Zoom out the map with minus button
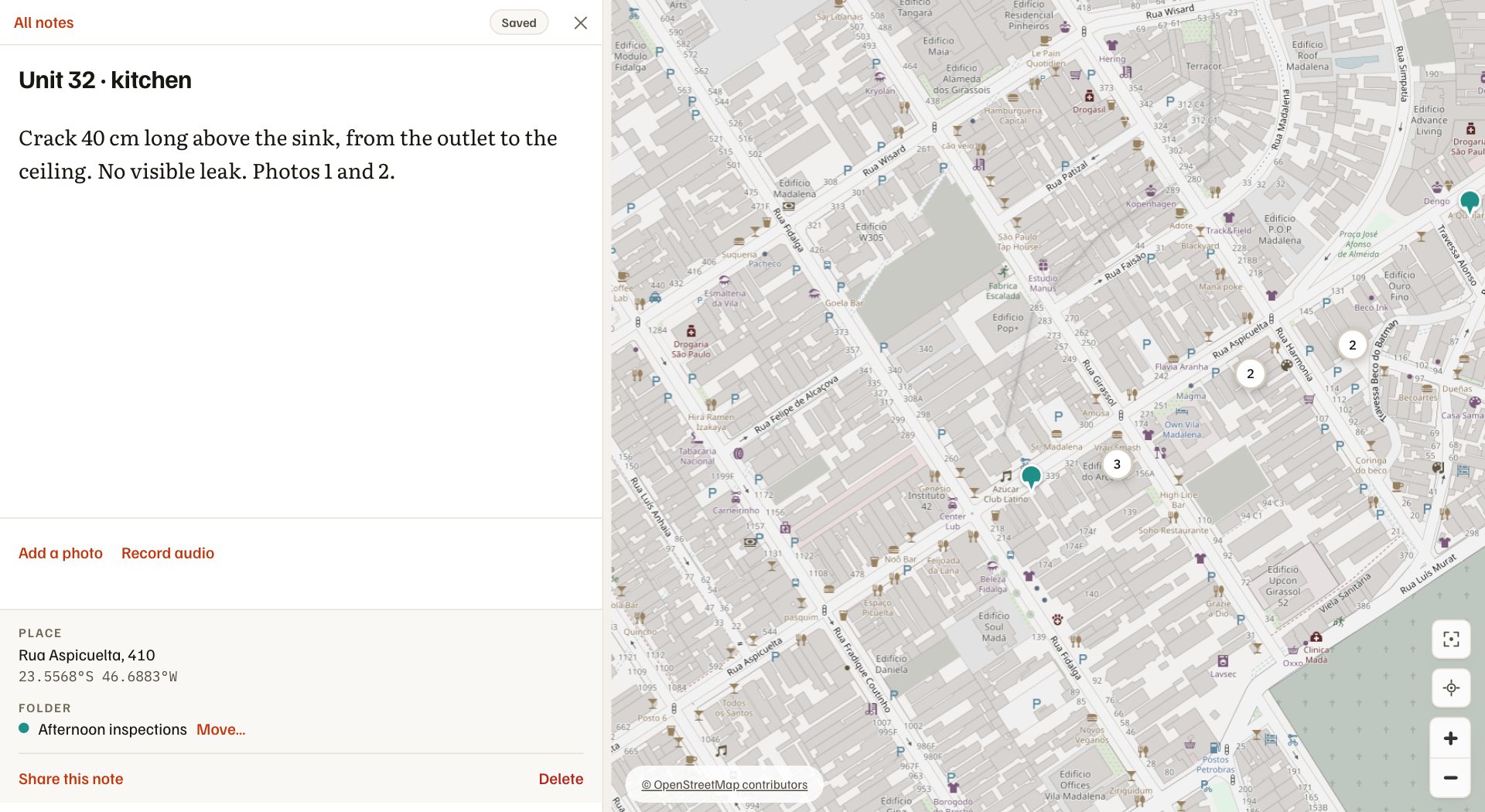 (1451, 778)
